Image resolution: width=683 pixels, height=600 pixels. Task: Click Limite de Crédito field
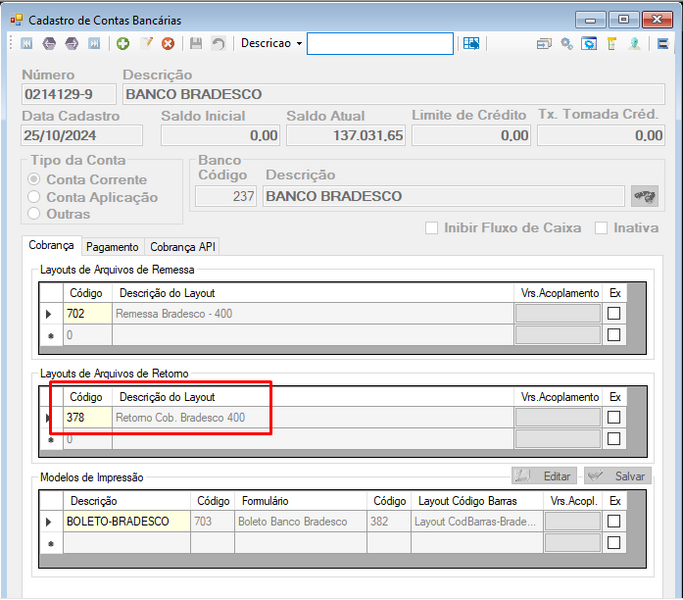[x=471, y=135]
